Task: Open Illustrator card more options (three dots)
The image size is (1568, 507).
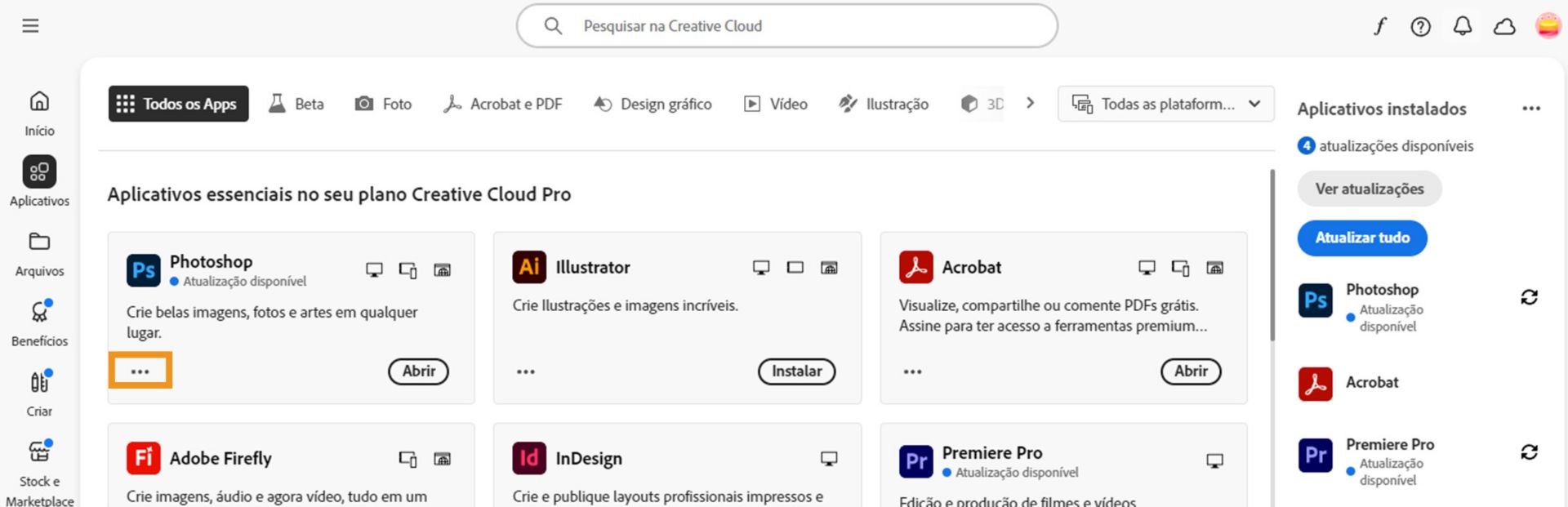Action: 526,371
